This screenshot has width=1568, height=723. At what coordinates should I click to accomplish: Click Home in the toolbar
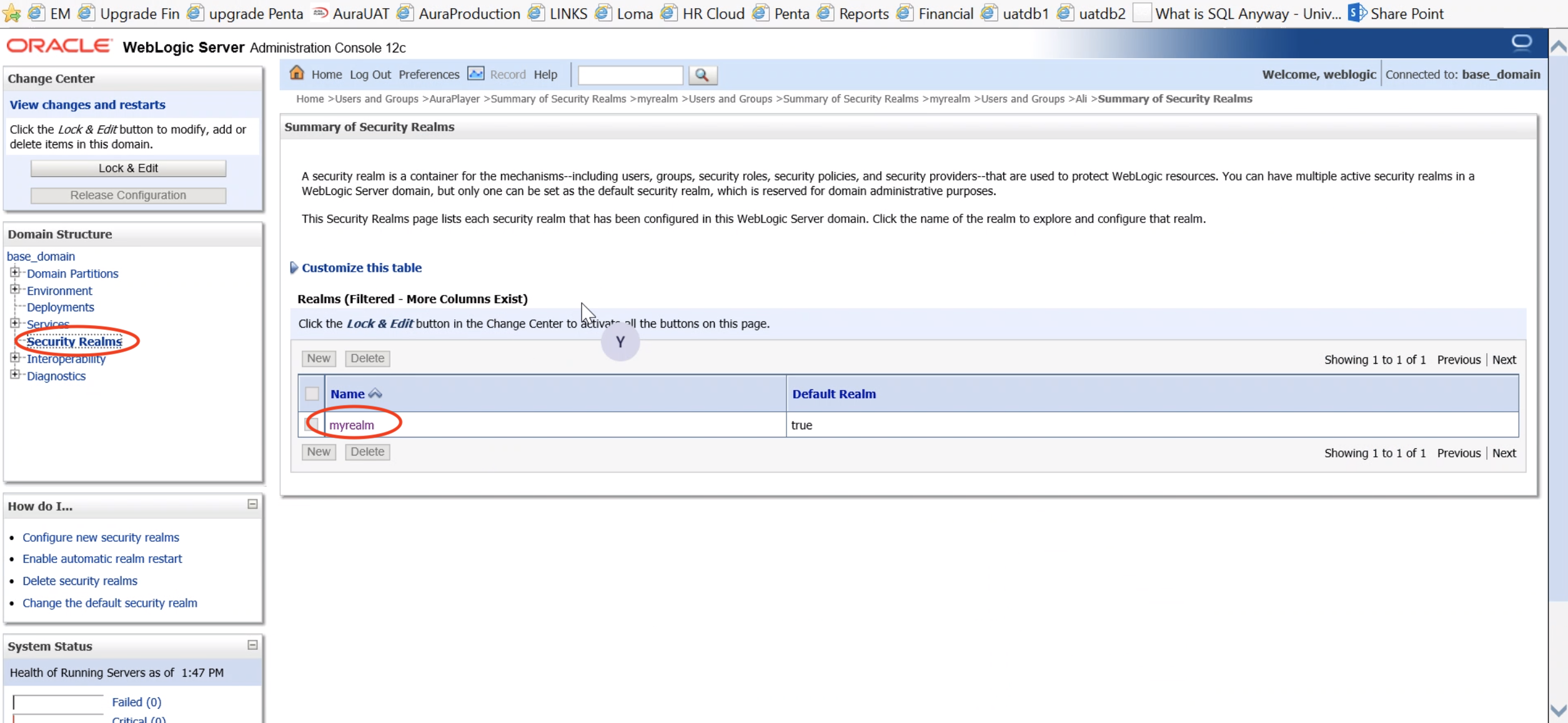pos(327,74)
